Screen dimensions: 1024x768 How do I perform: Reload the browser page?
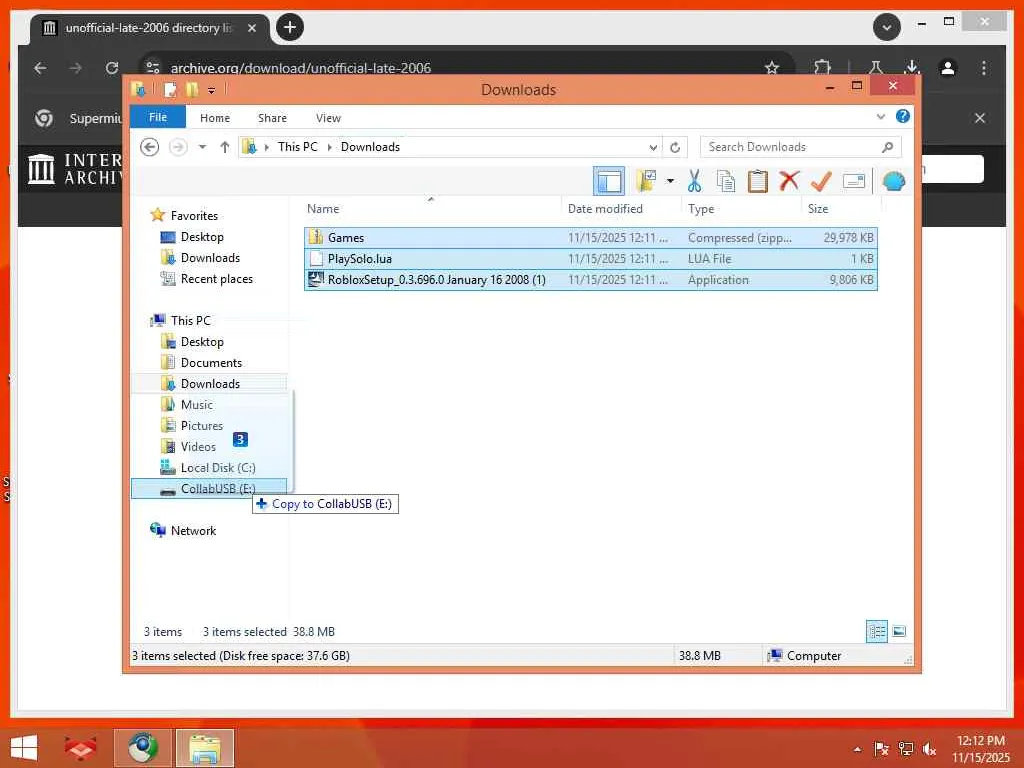click(112, 67)
